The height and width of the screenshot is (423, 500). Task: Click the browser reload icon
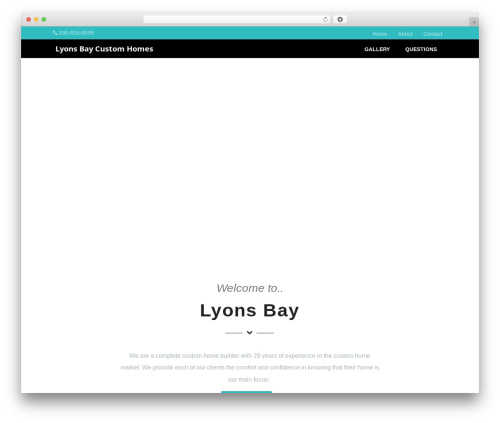(x=325, y=20)
